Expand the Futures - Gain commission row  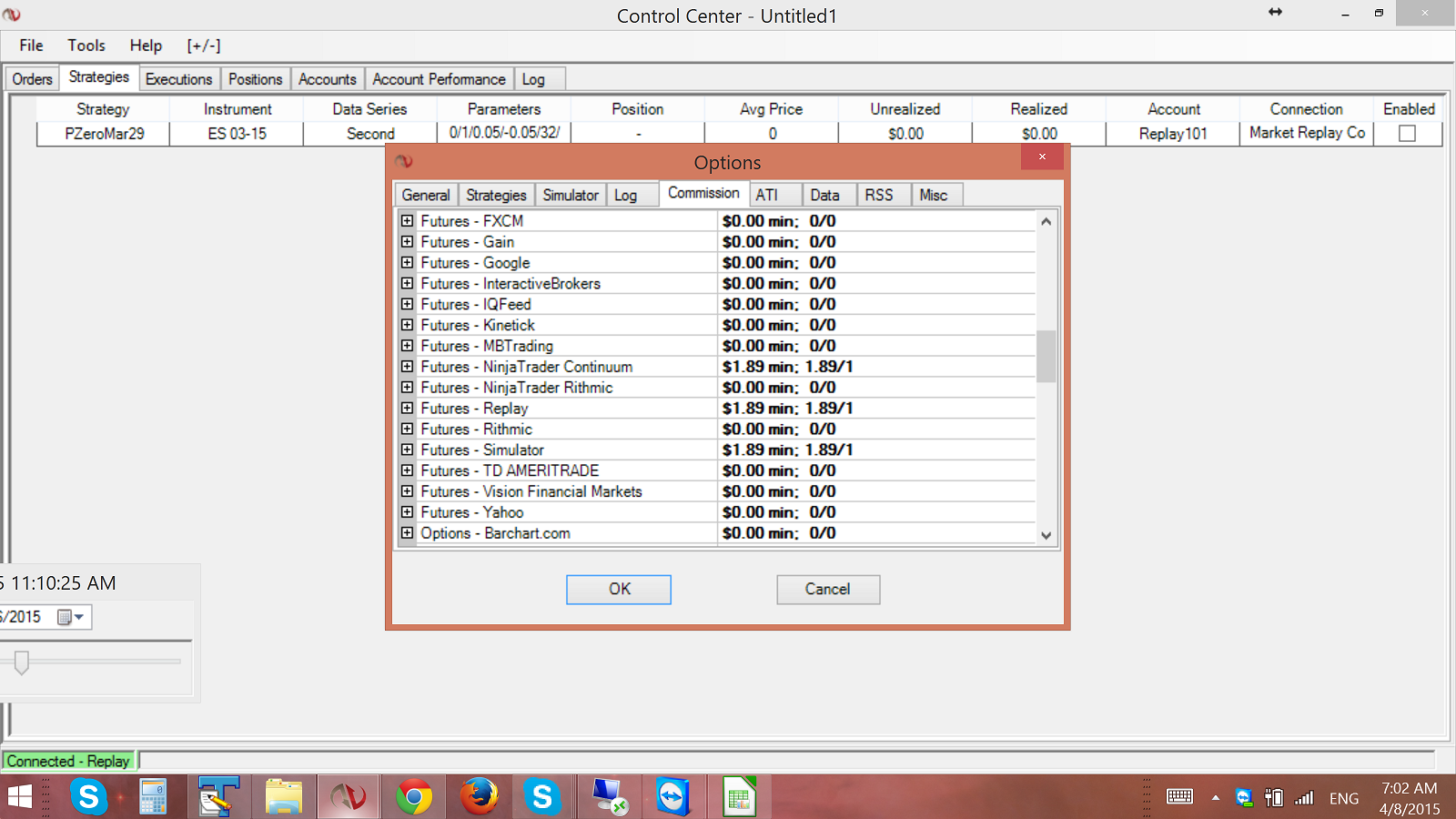tap(407, 242)
